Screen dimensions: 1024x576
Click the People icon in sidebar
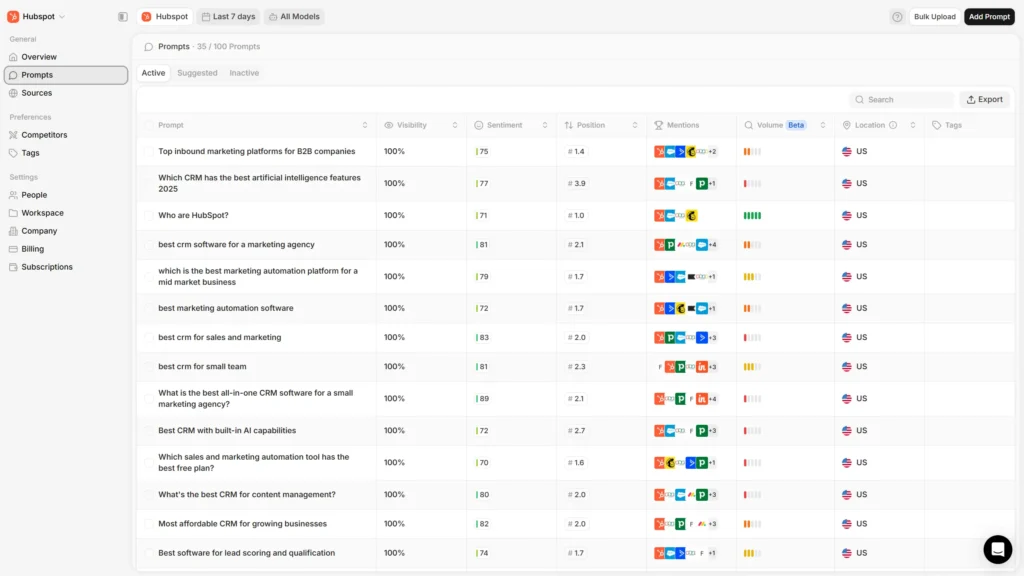click(x=13, y=195)
